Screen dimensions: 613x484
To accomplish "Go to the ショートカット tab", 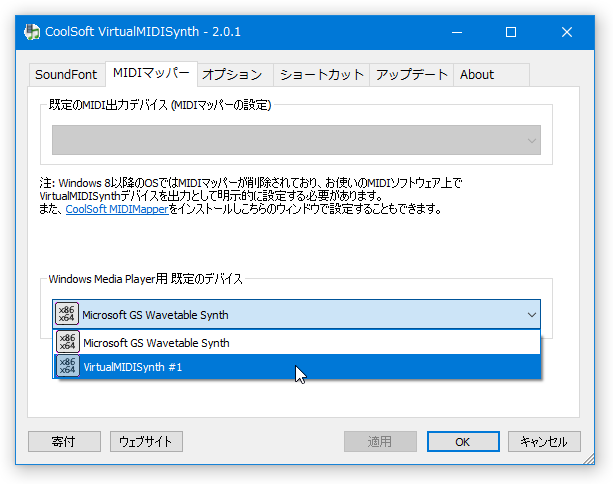I will coord(321,74).
